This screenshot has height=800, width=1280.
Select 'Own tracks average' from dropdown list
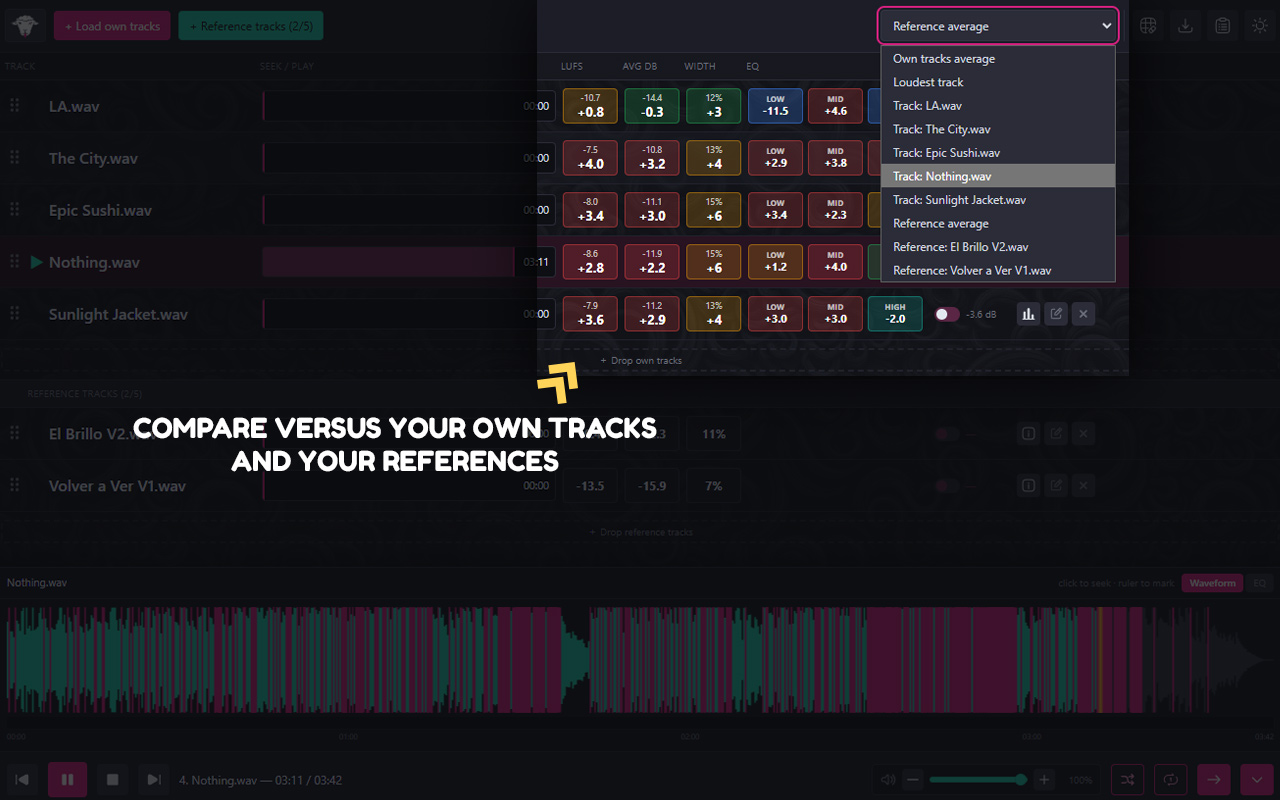(998, 59)
